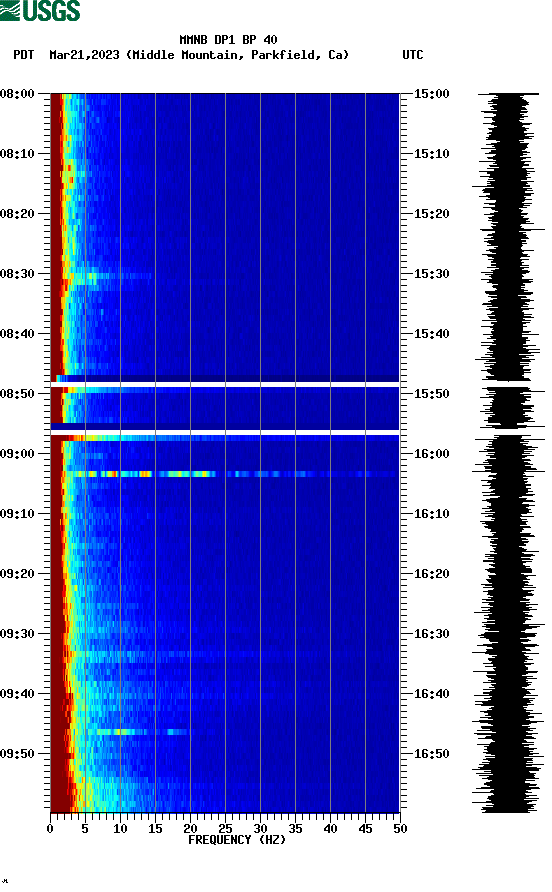The height and width of the screenshot is (892, 552).
Task: Click the '08:10' PDT time label
Action: tap(17, 154)
